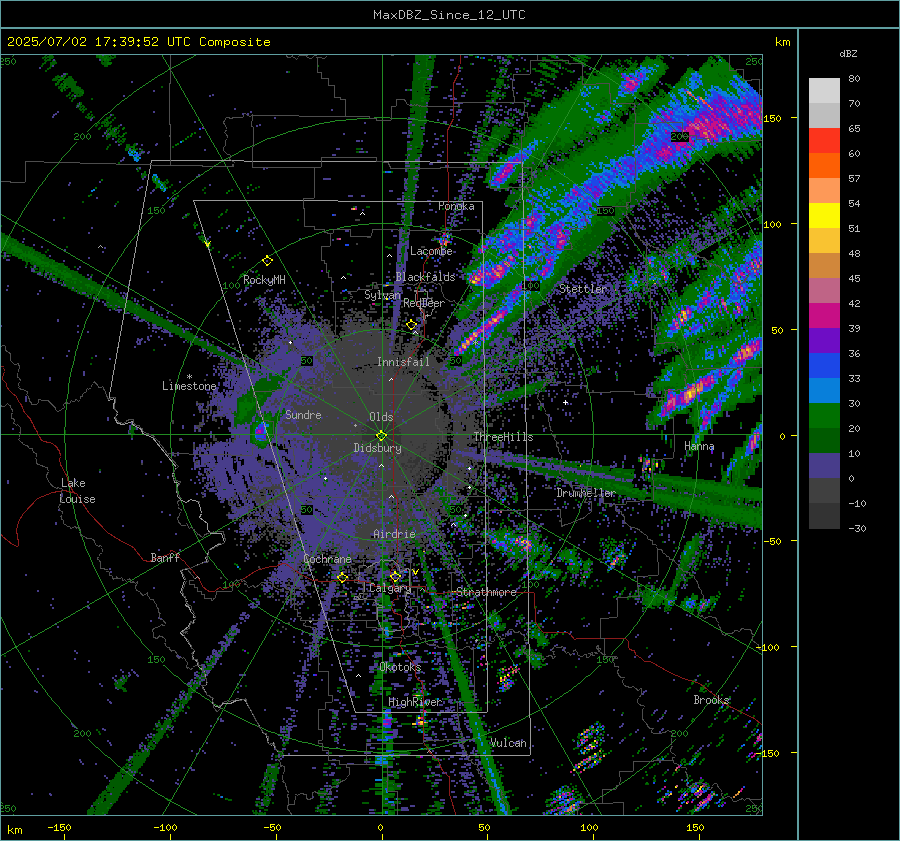Click the HighRiver label
The width and height of the screenshot is (900, 841).
415,702
